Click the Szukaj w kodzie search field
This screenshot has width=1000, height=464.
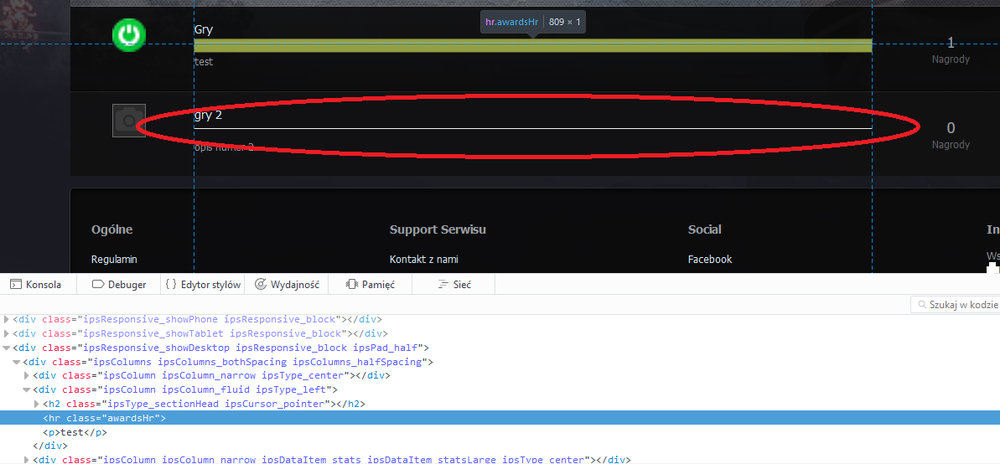[962, 304]
